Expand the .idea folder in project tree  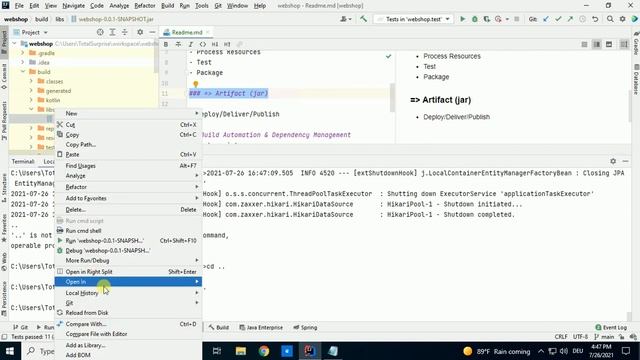coord(23,62)
